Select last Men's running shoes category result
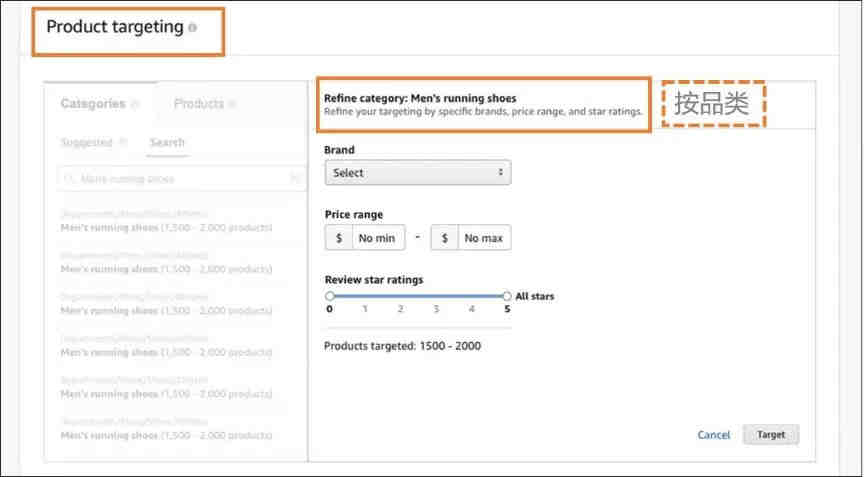Viewport: 866px width, 477px height. pos(166,429)
